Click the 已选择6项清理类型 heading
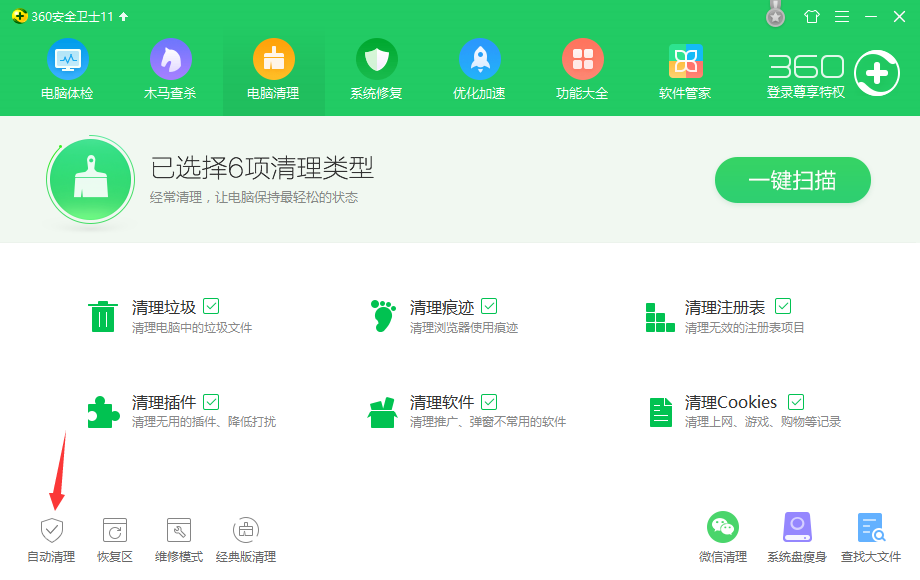The width and height of the screenshot is (920, 580). [262, 168]
